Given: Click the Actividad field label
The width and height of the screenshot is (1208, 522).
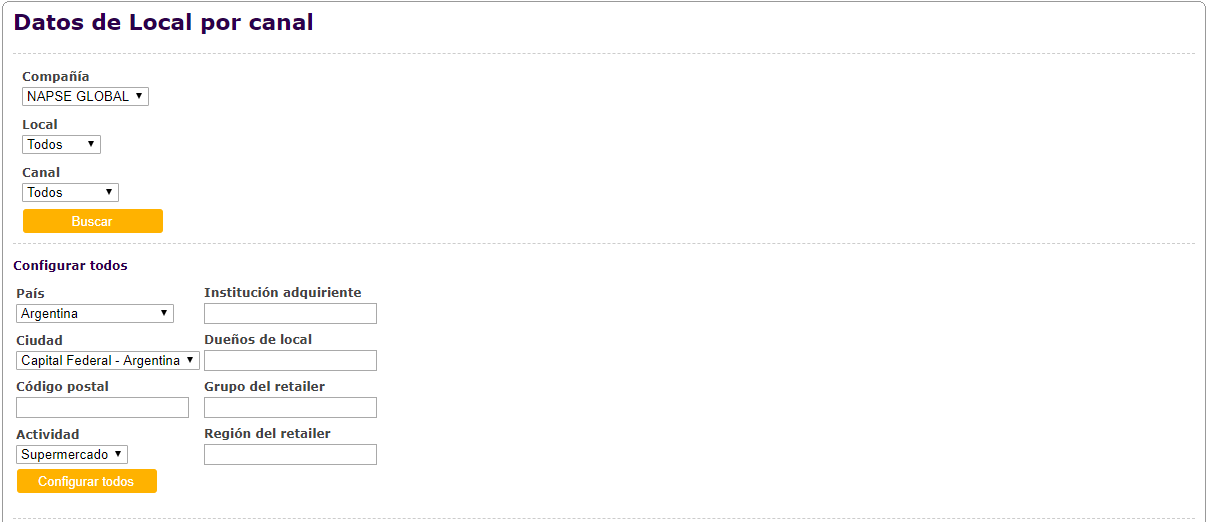Looking at the screenshot, I should click(x=48, y=435).
